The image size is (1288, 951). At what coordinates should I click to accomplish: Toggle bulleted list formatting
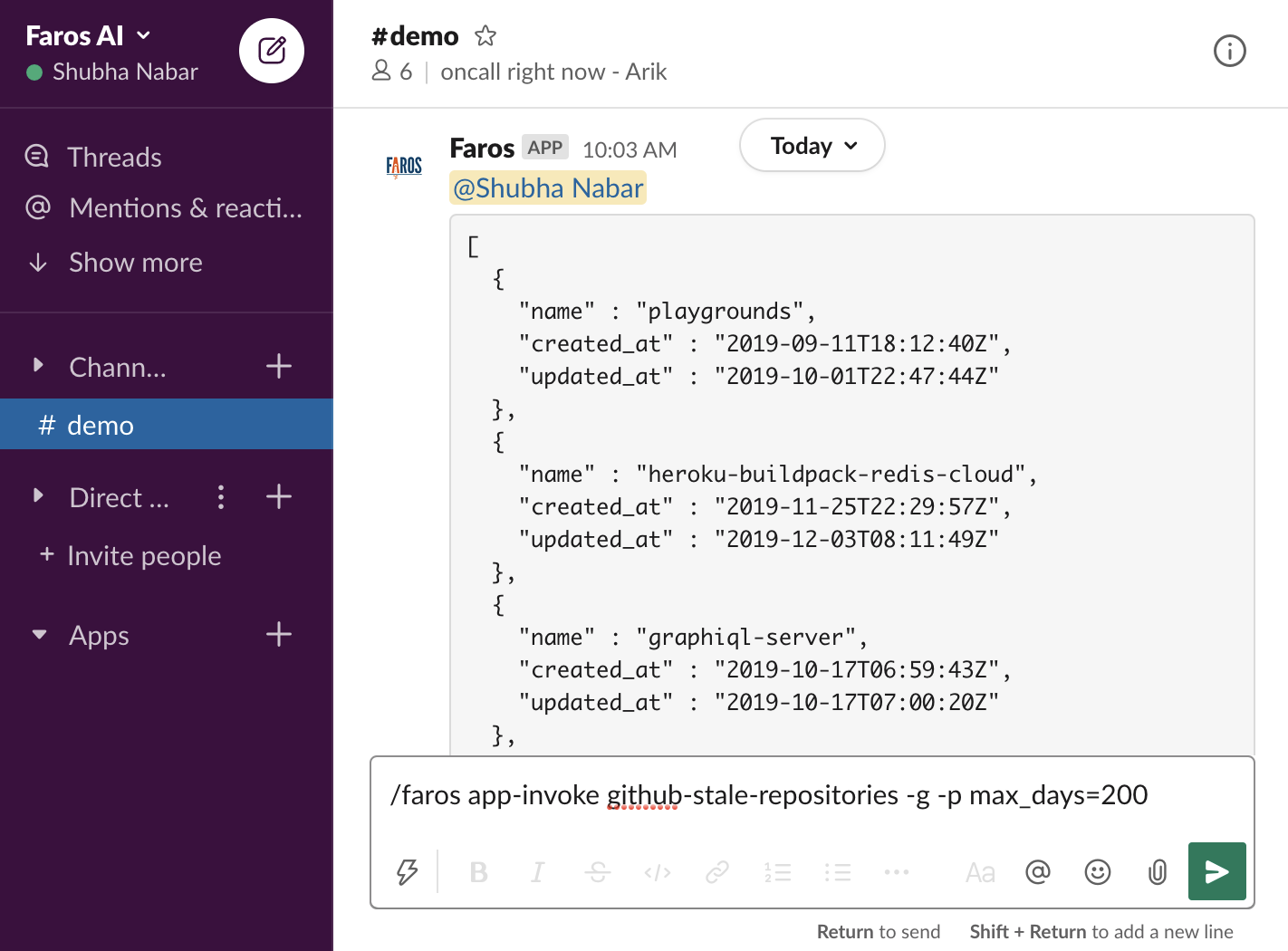click(837, 872)
